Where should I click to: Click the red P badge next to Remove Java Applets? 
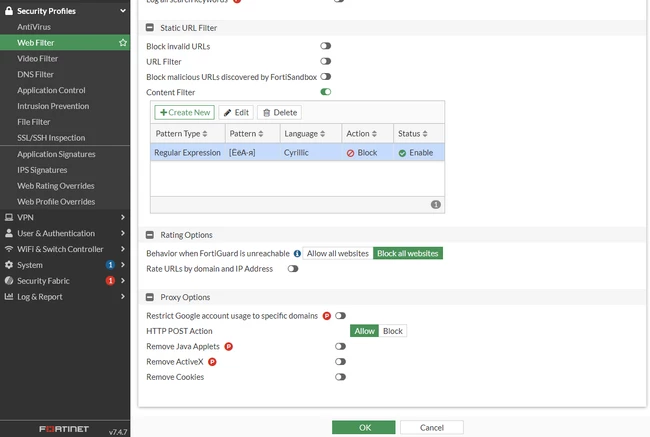point(228,347)
